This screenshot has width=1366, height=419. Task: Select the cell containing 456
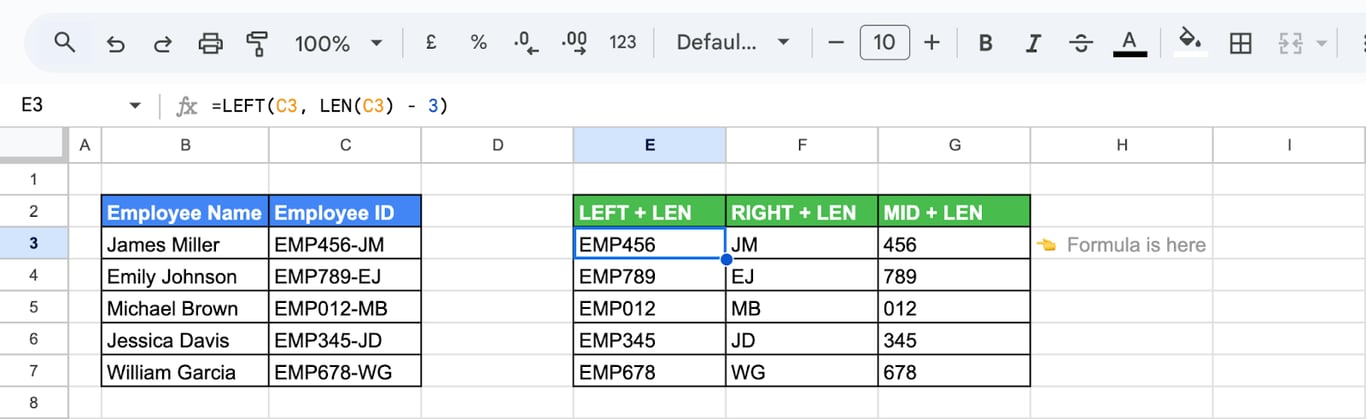point(954,244)
